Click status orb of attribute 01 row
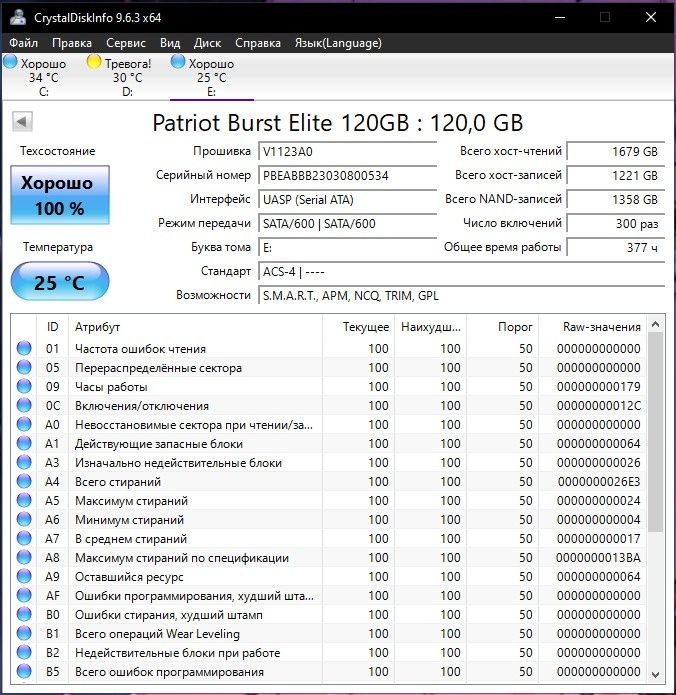The width and height of the screenshot is (676, 695). click(x=24, y=348)
